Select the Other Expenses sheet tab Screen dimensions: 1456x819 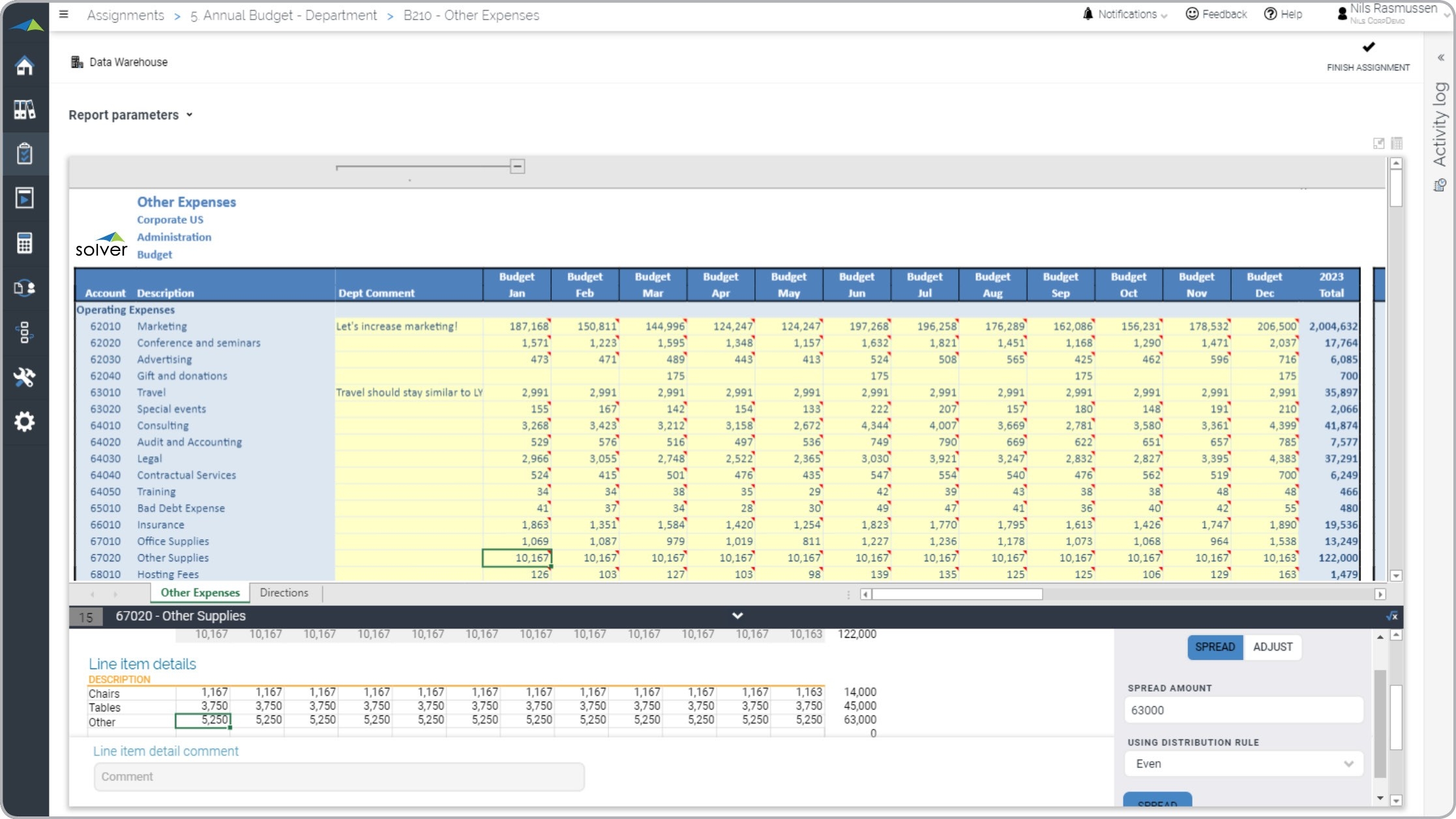[200, 592]
